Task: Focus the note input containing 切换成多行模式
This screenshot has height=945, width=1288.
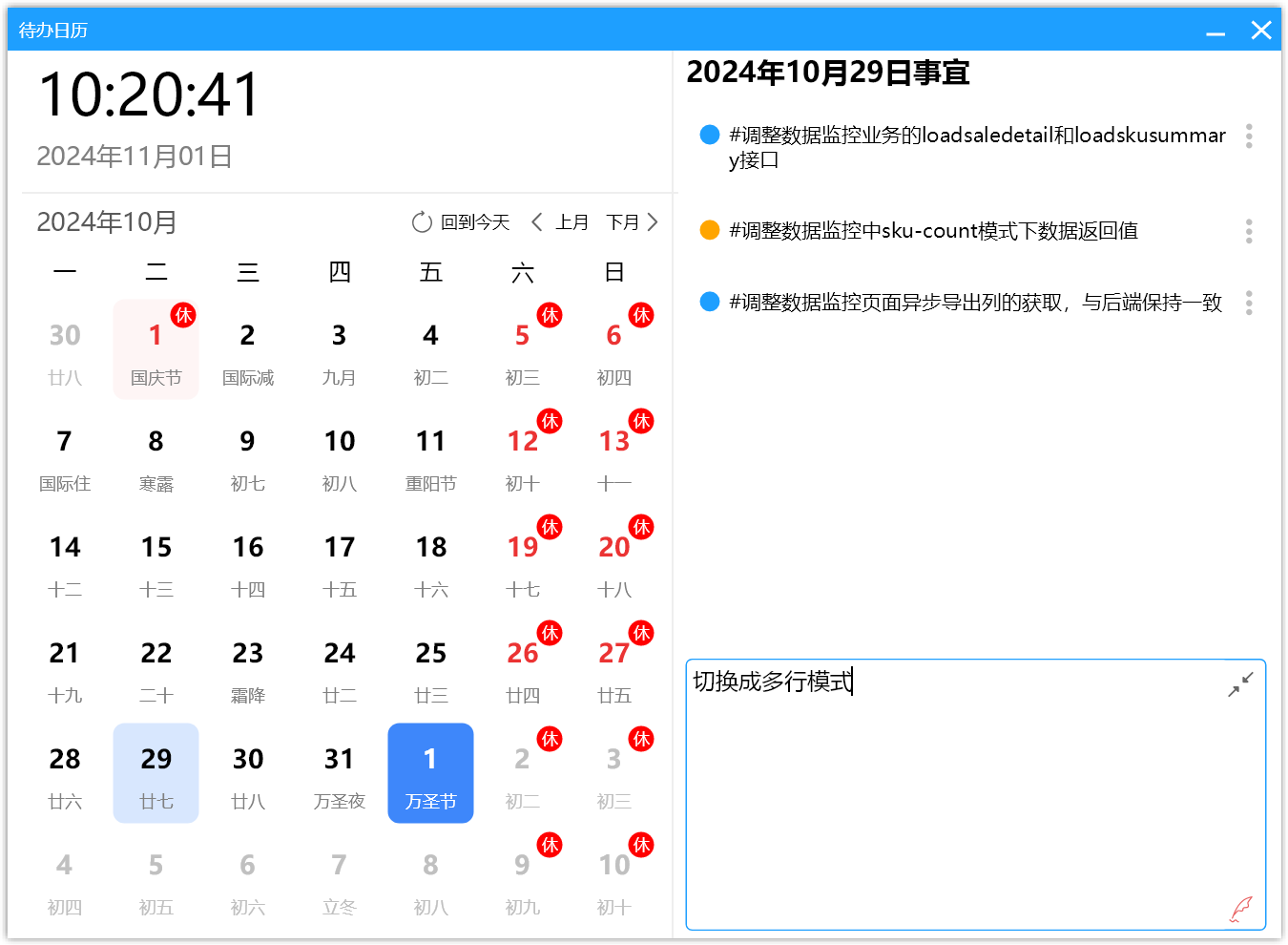Action: (x=976, y=794)
